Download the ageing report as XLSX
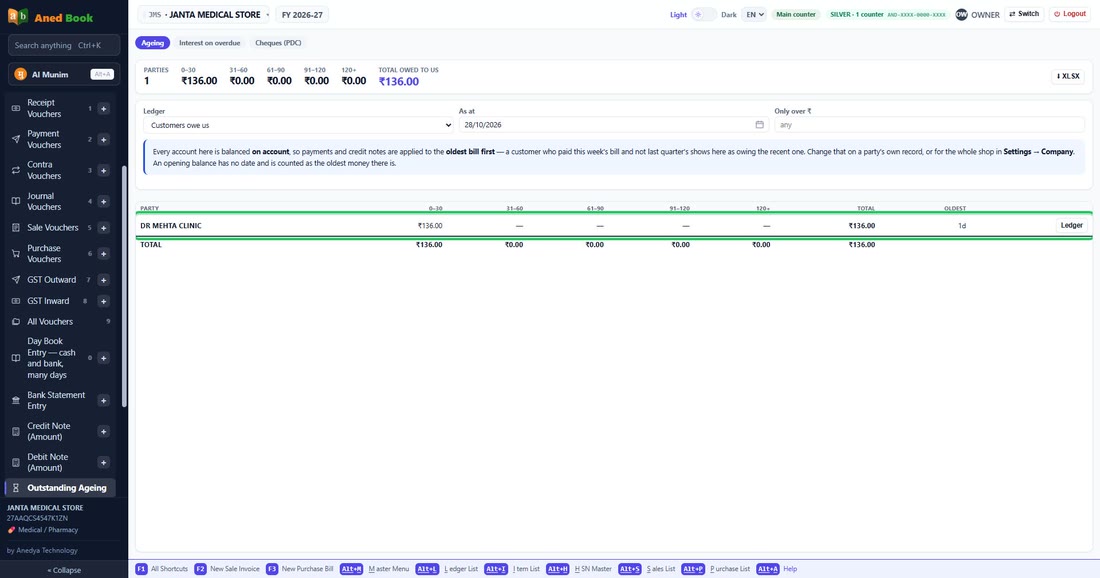 [x=1068, y=76]
